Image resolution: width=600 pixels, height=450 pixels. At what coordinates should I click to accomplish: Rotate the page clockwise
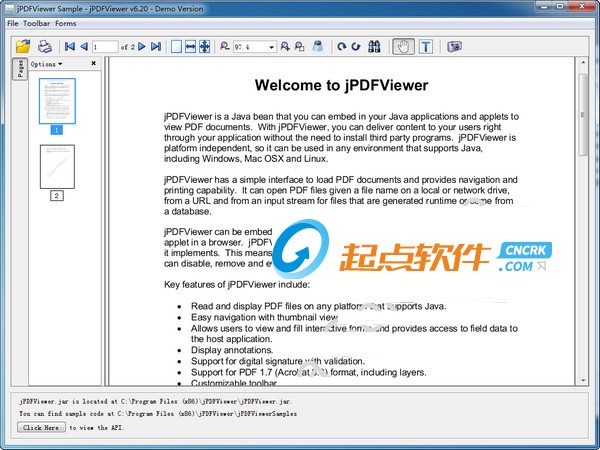coord(342,47)
